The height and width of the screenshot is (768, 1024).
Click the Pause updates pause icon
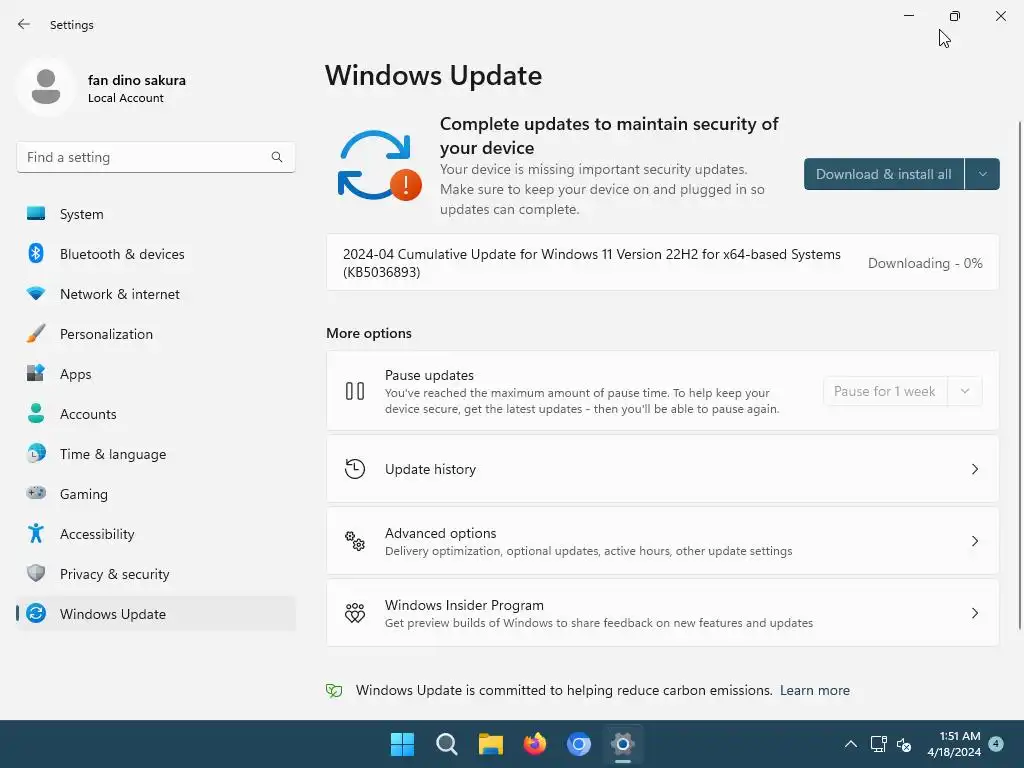click(355, 391)
